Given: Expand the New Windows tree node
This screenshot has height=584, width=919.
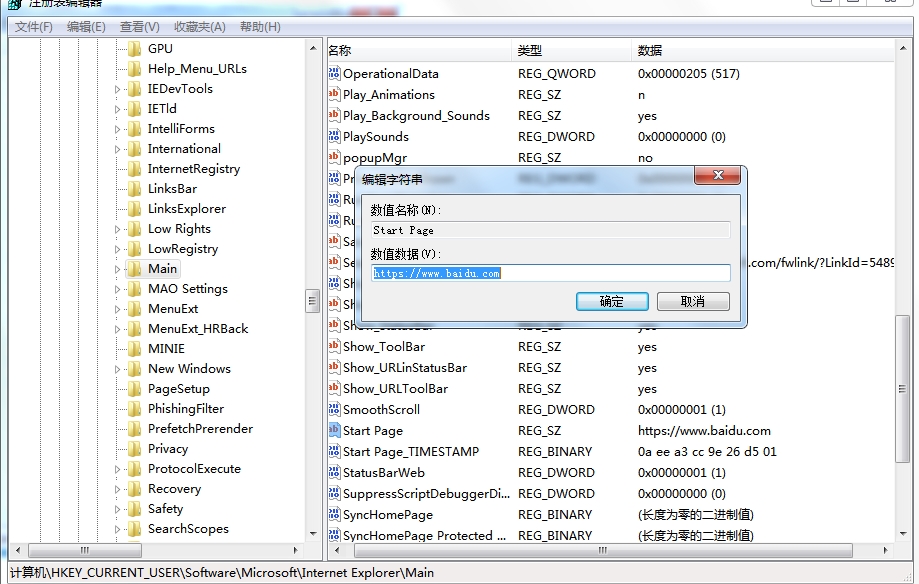Looking at the screenshot, I should point(117,369).
